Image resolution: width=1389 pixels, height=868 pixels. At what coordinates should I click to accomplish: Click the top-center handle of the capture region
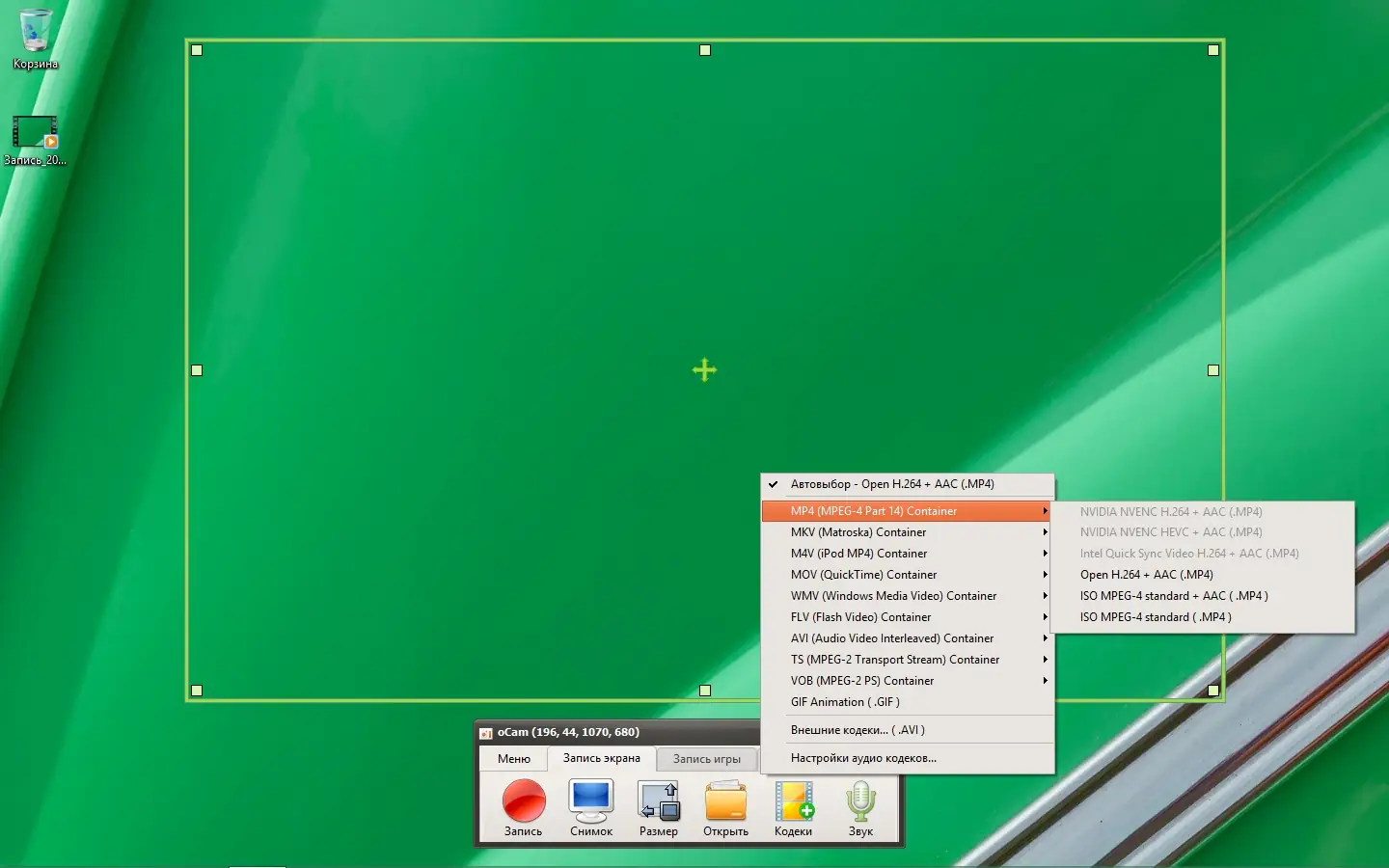point(705,50)
